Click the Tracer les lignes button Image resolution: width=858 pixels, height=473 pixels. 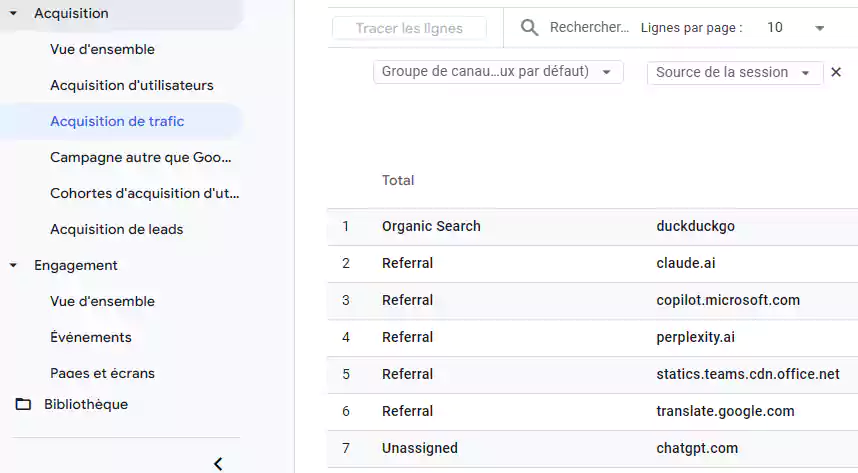[409, 28]
